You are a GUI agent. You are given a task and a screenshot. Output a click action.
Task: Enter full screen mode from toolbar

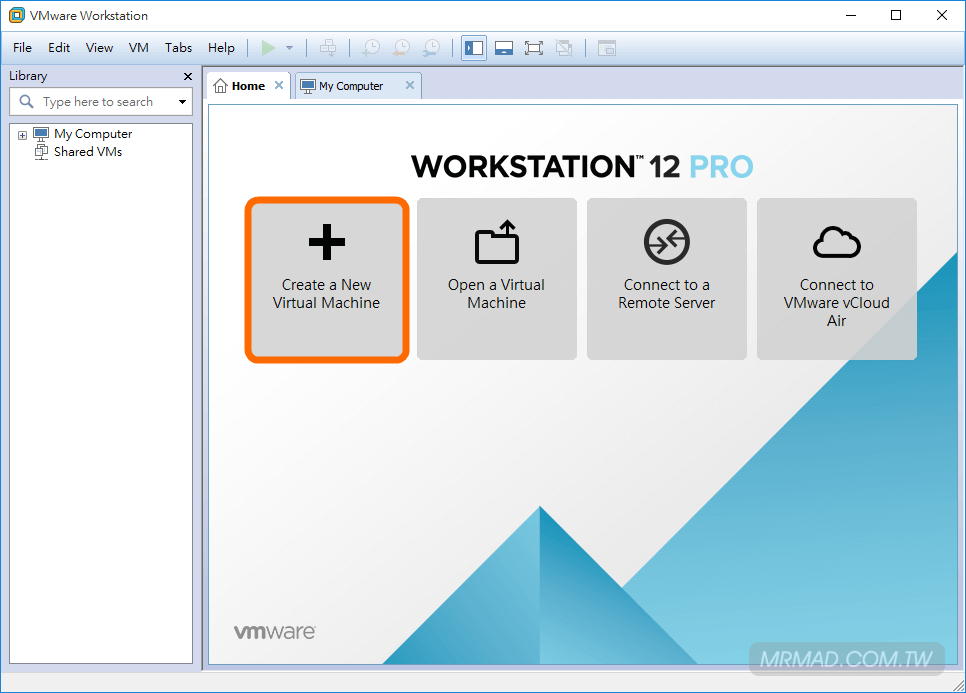point(534,48)
